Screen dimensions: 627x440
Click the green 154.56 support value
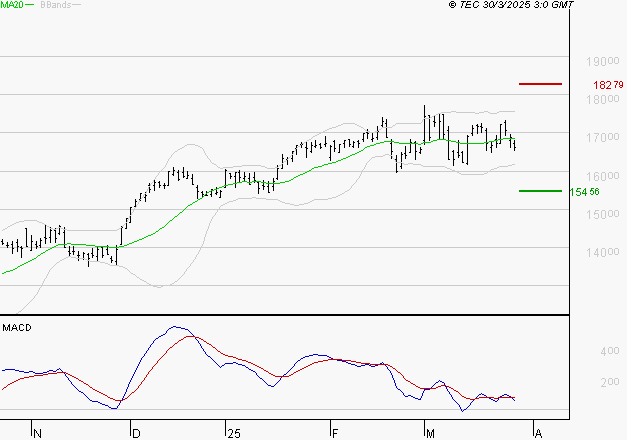(x=585, y=192)
